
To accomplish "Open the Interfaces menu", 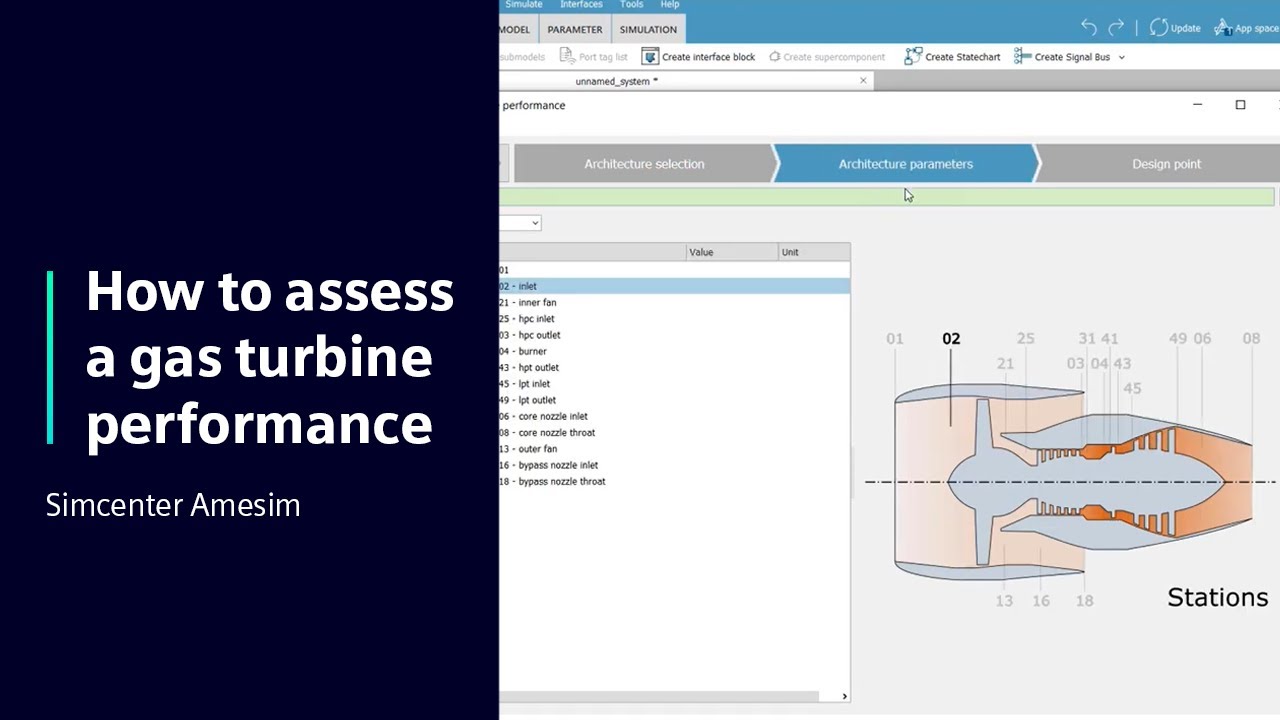I will click(x=581, y=5).
